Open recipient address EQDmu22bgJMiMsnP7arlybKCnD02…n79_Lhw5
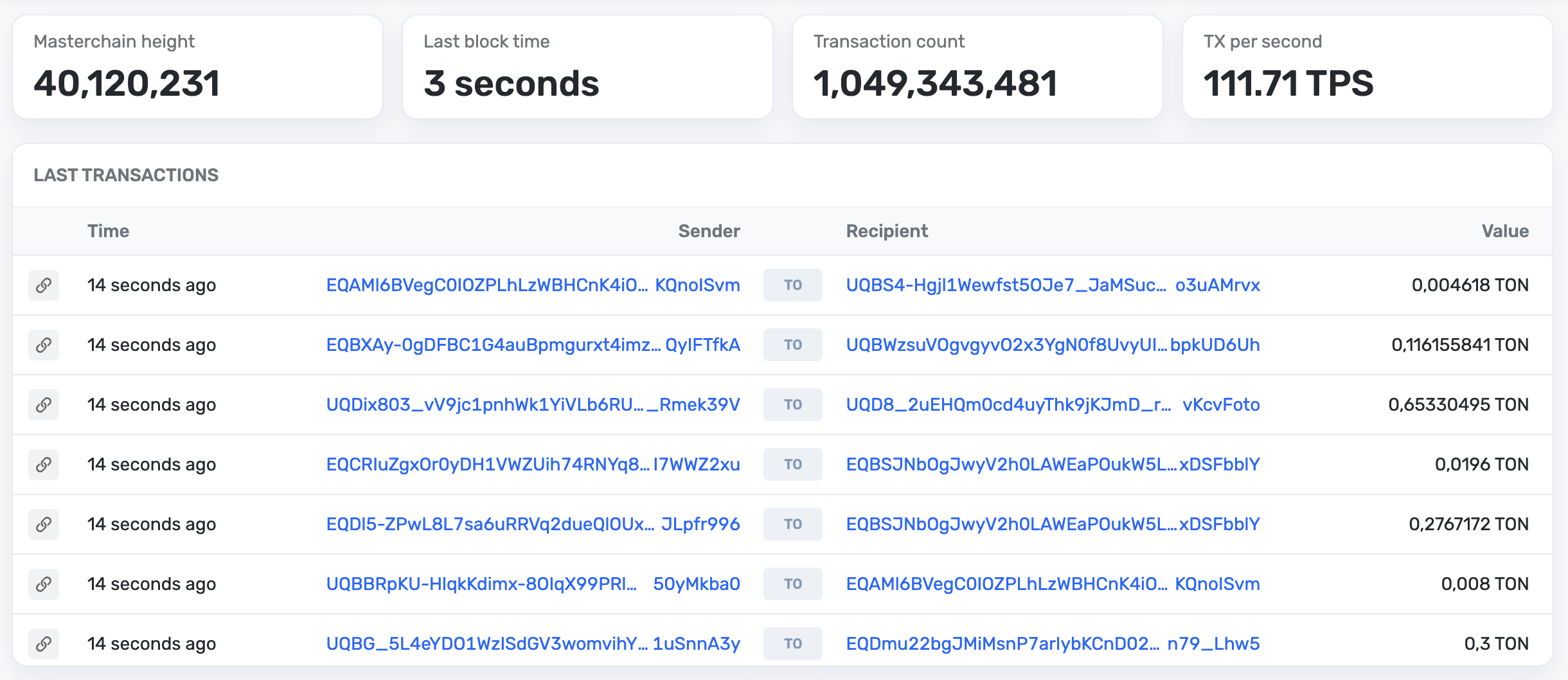This screenshot has height=680, width=1568. tap(1053, 644)
